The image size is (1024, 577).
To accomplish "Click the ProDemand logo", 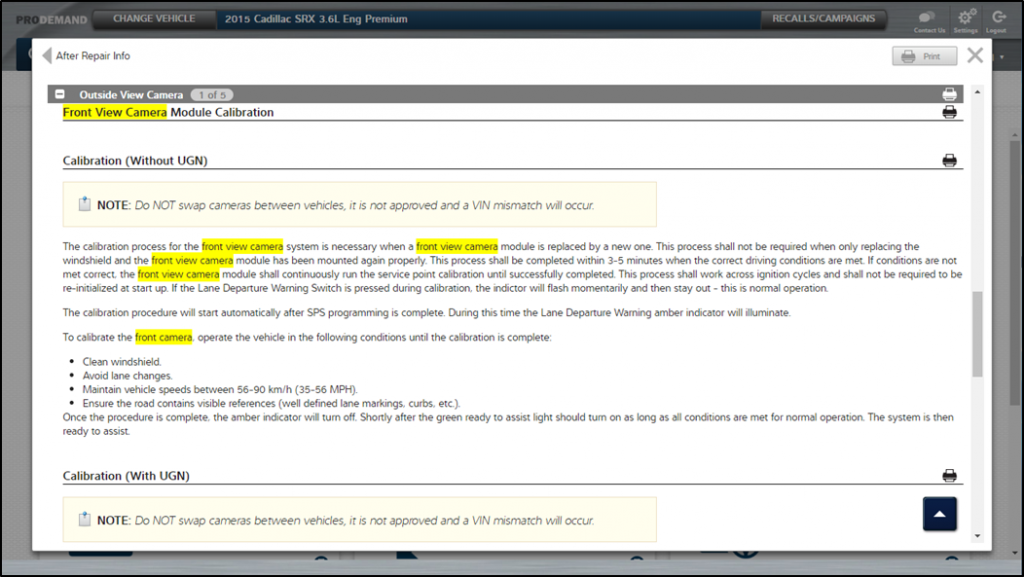I will [x=44, y=18].
